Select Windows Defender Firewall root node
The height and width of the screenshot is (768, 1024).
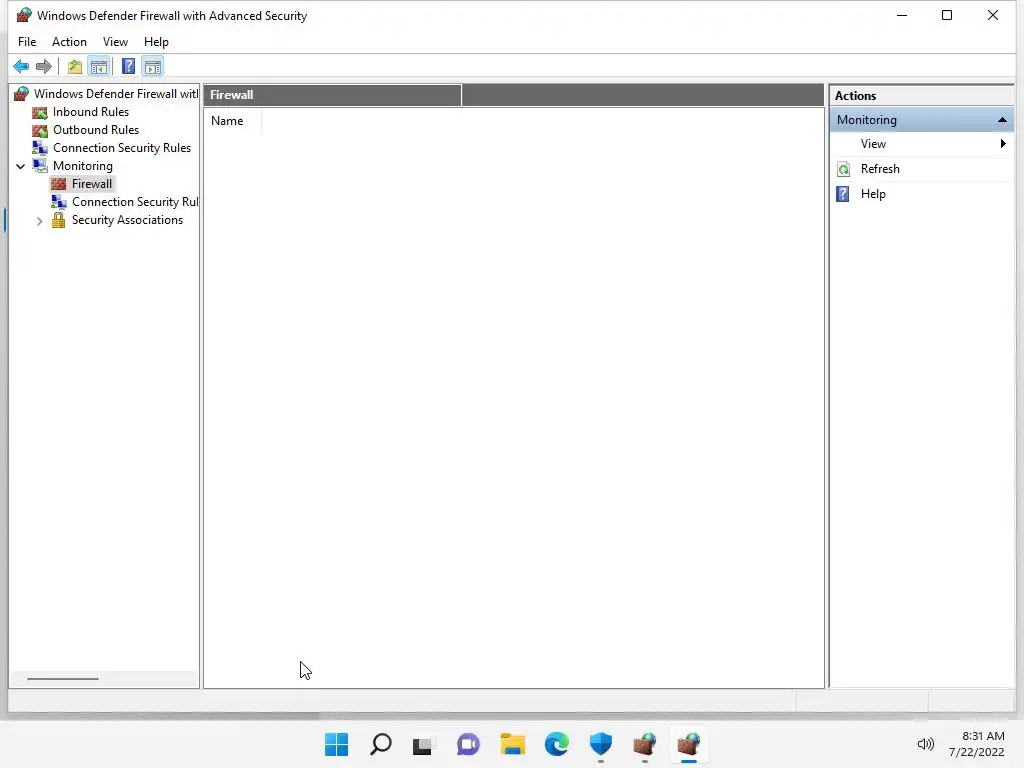116,94
